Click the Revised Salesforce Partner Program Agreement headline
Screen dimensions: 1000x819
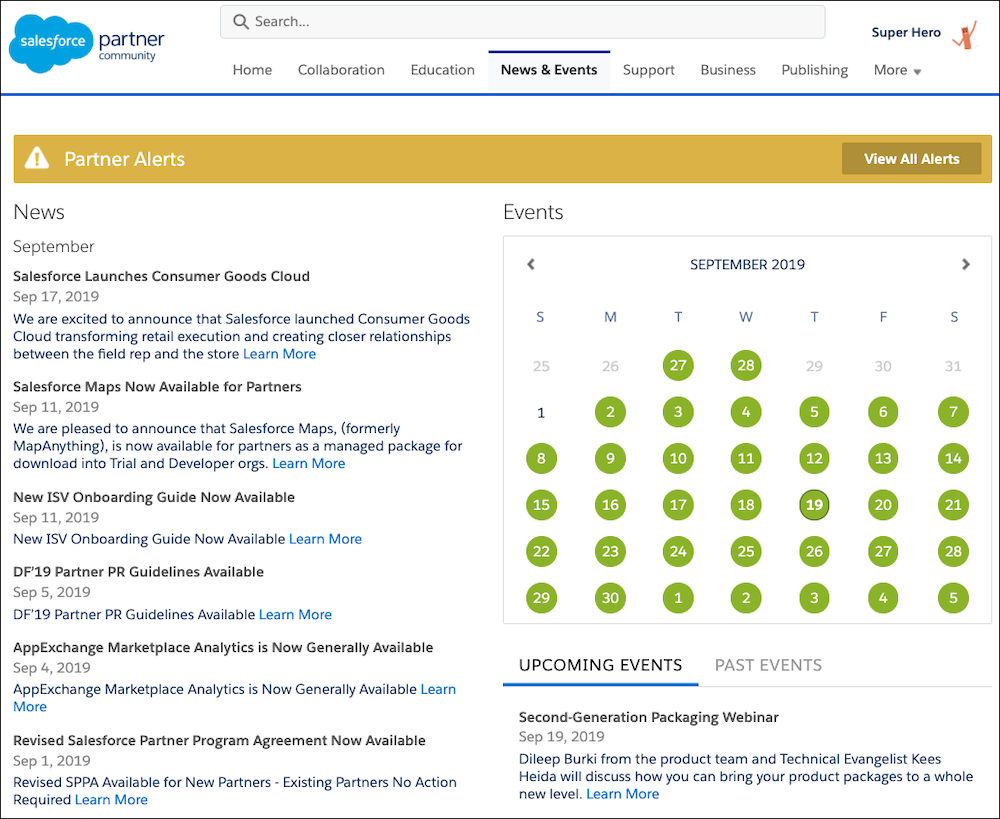tap(219, 741)
